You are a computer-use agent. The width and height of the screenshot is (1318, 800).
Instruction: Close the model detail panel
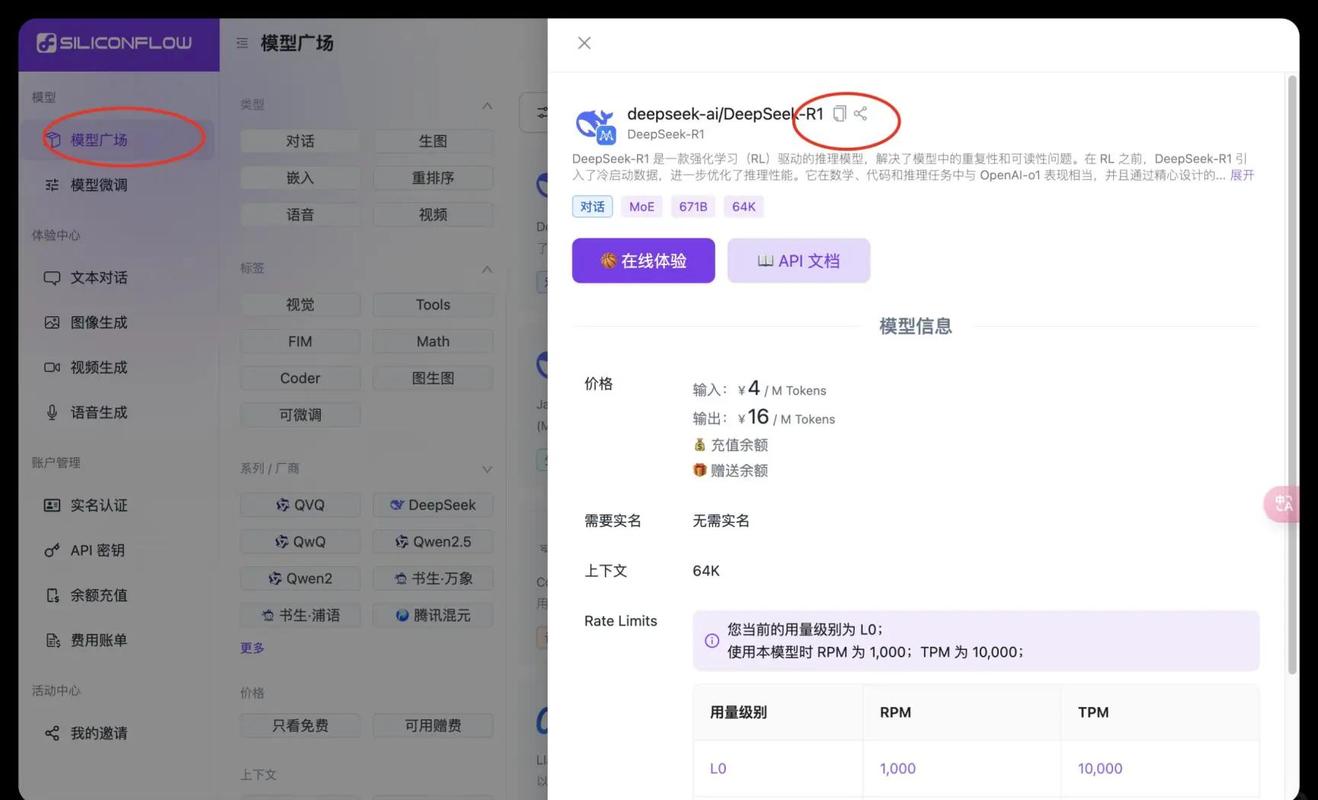[584, 43]
